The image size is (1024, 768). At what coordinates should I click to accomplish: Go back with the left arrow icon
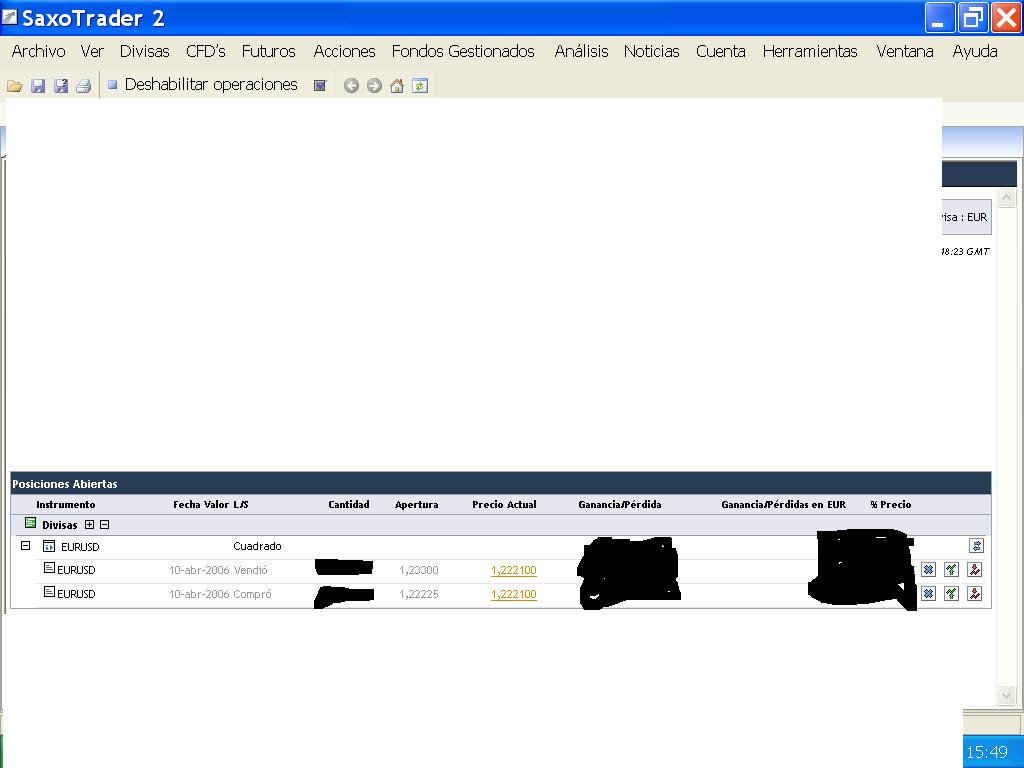pos(351,86)
